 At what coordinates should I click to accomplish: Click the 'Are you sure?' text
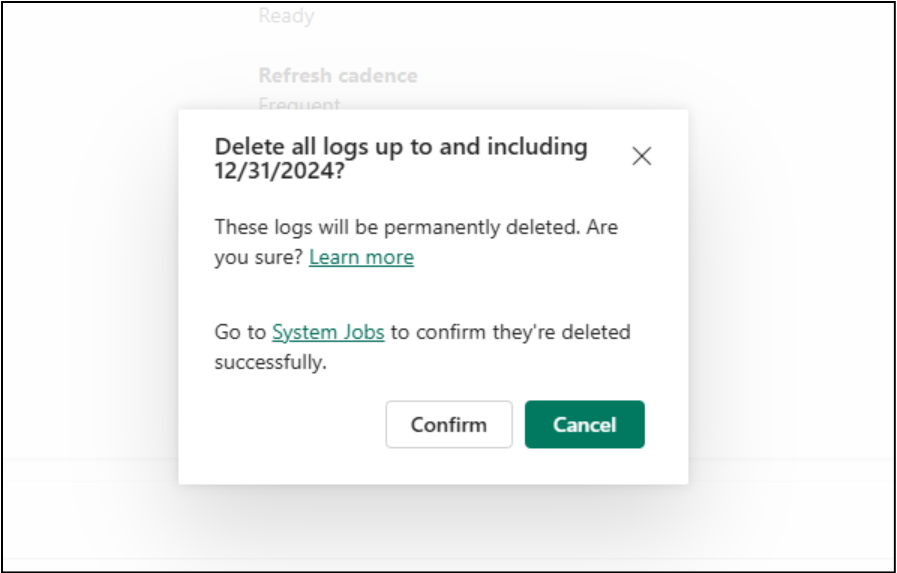pos(258,257)
